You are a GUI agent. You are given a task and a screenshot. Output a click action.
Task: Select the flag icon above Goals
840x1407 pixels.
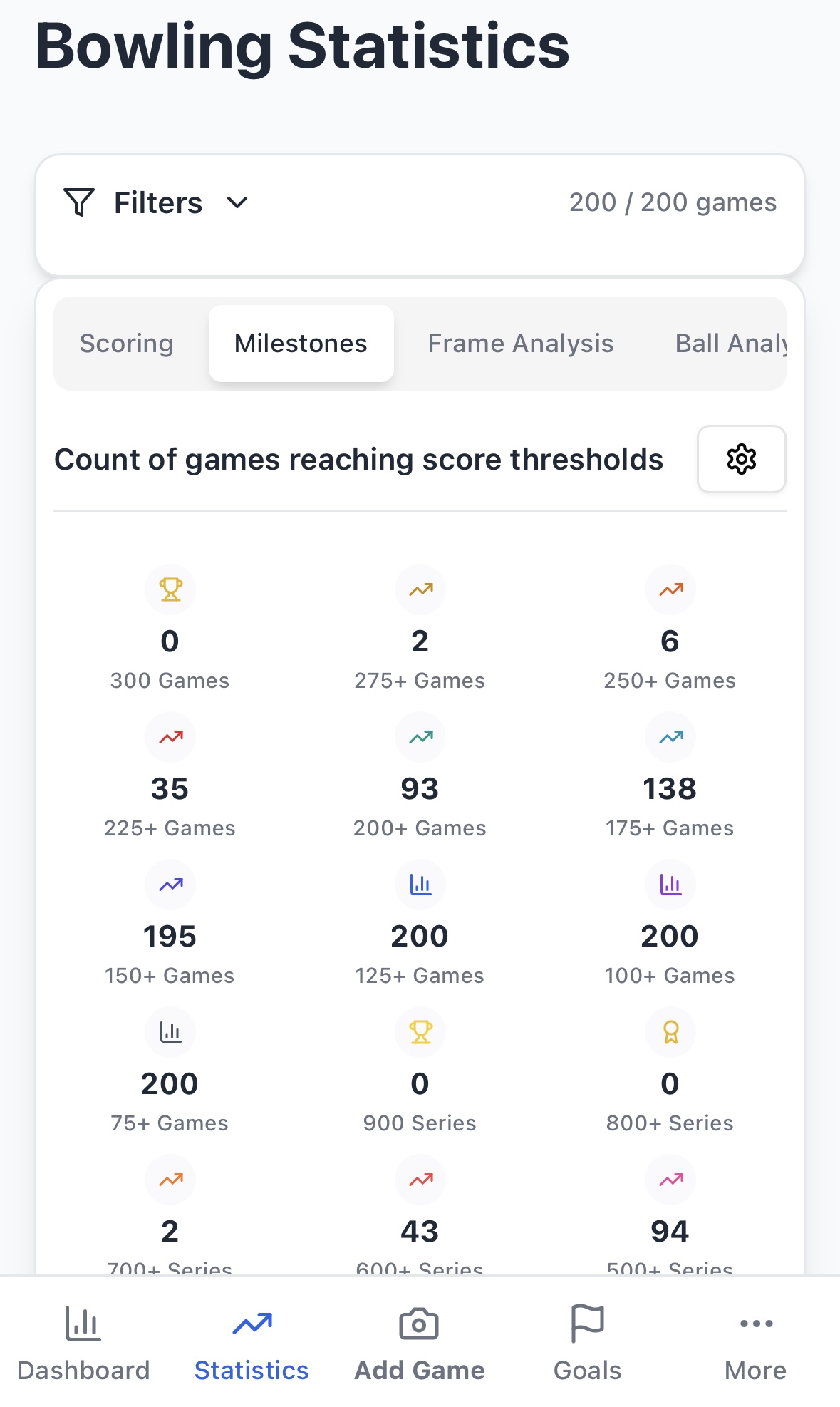pos(587,1323)
